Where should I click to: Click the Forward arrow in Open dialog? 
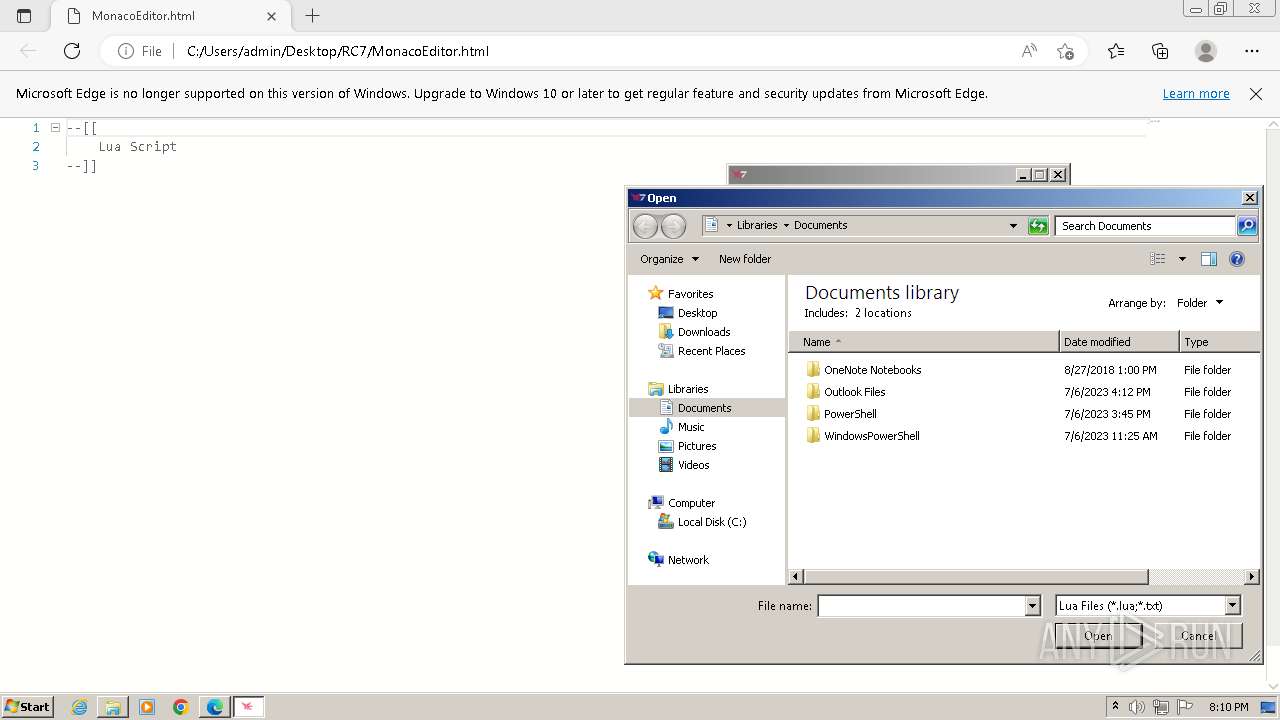pyautogui.click(x=674, y=226)
